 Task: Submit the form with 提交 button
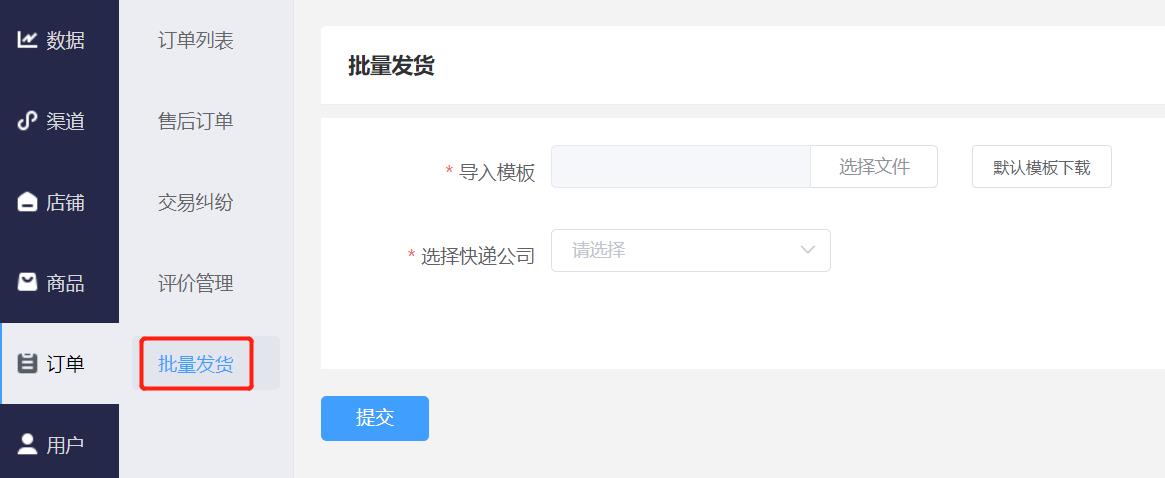click(375, 419)
